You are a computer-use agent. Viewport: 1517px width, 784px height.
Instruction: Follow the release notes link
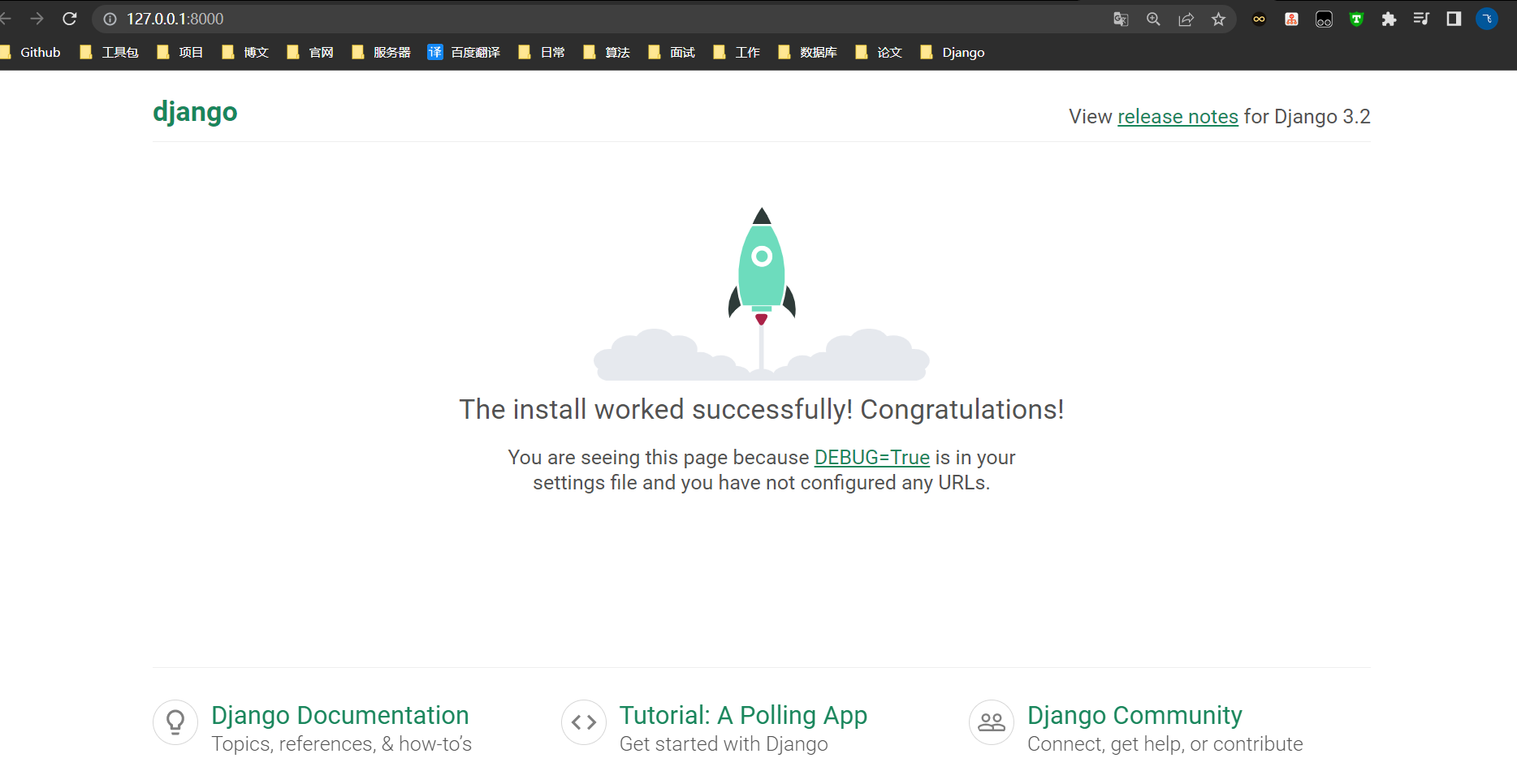[1178, 117]
